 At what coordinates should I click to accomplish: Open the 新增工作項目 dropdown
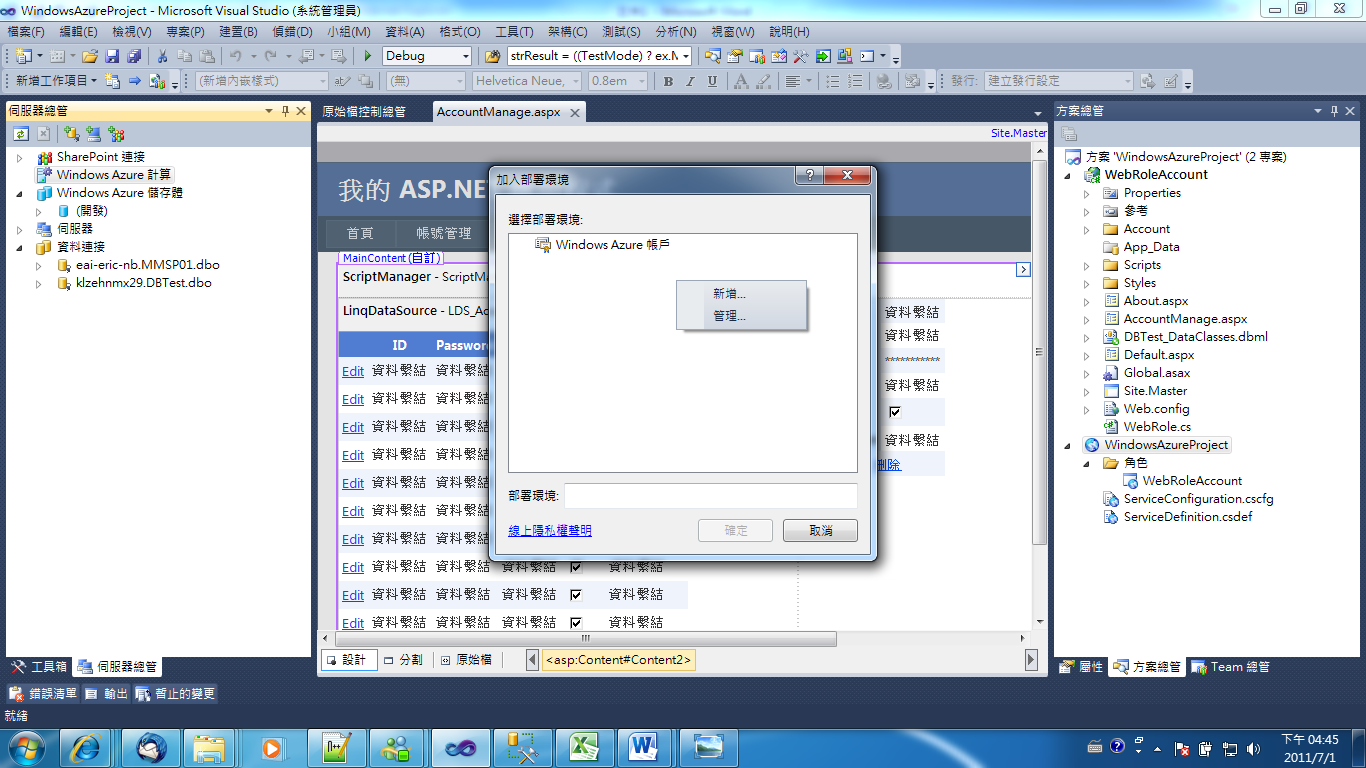[x=57, y=81]
